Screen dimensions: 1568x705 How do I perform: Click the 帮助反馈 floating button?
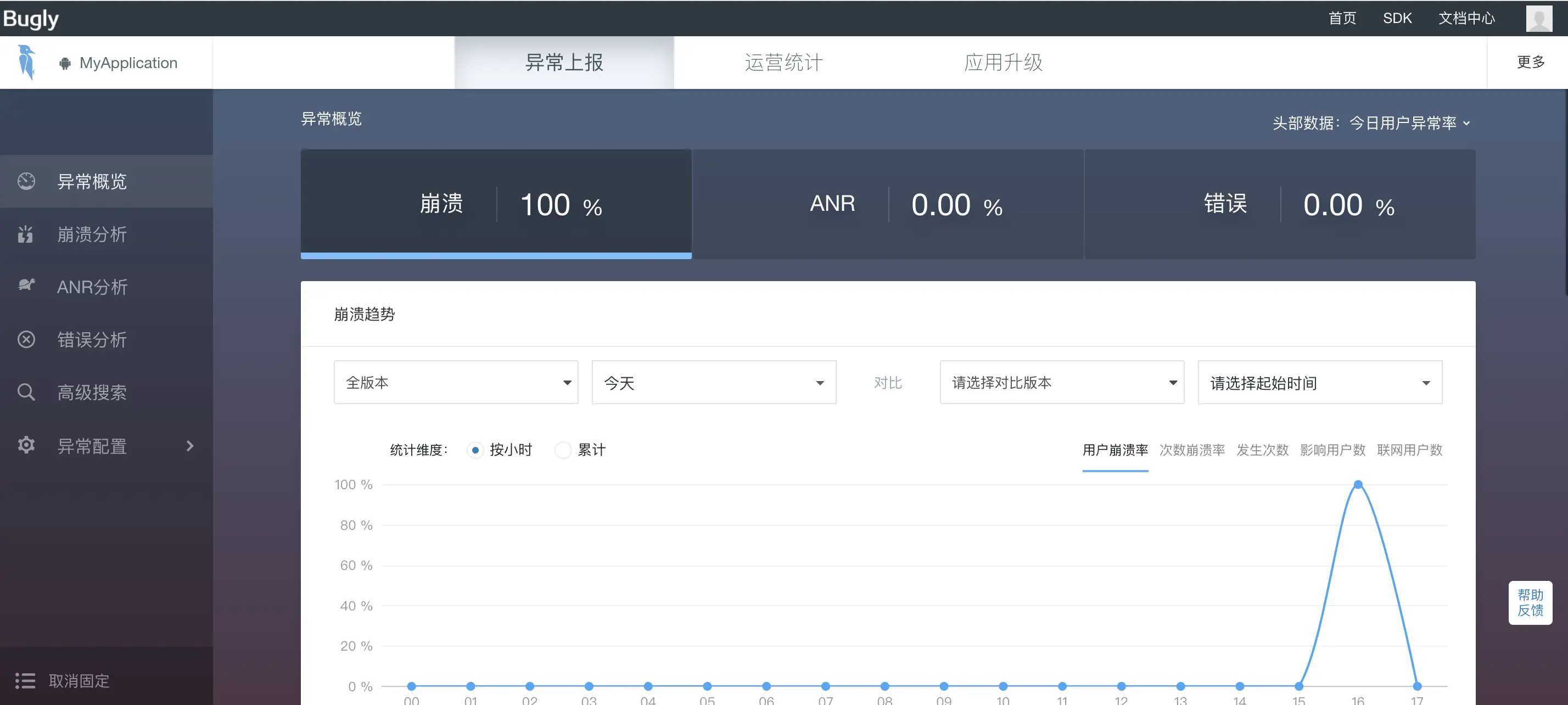[1530, 603]
